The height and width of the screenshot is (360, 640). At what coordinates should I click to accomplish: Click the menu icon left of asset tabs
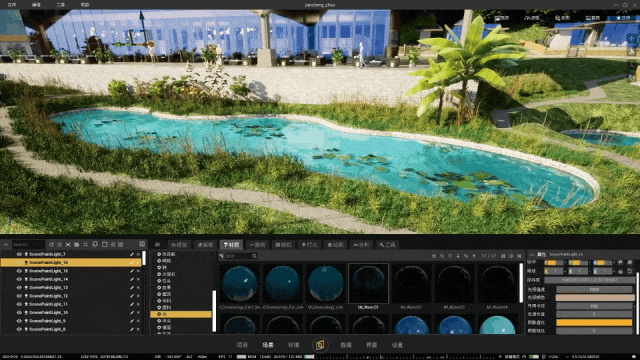(x=157, y=244)
